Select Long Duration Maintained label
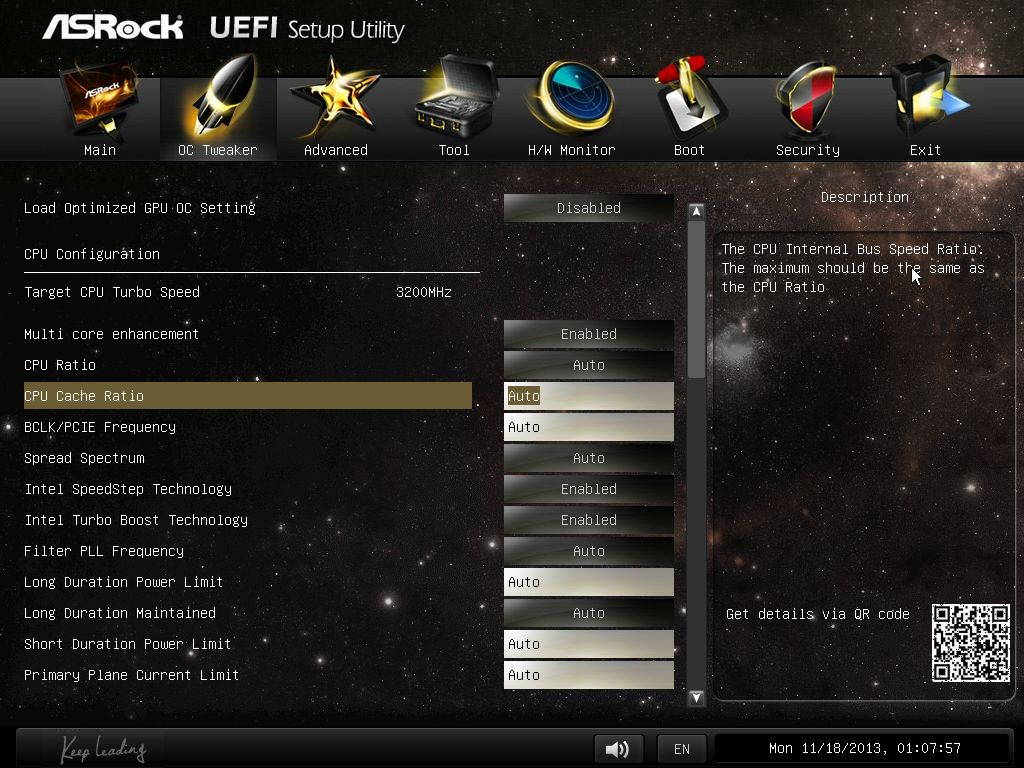 click(120, 613)
